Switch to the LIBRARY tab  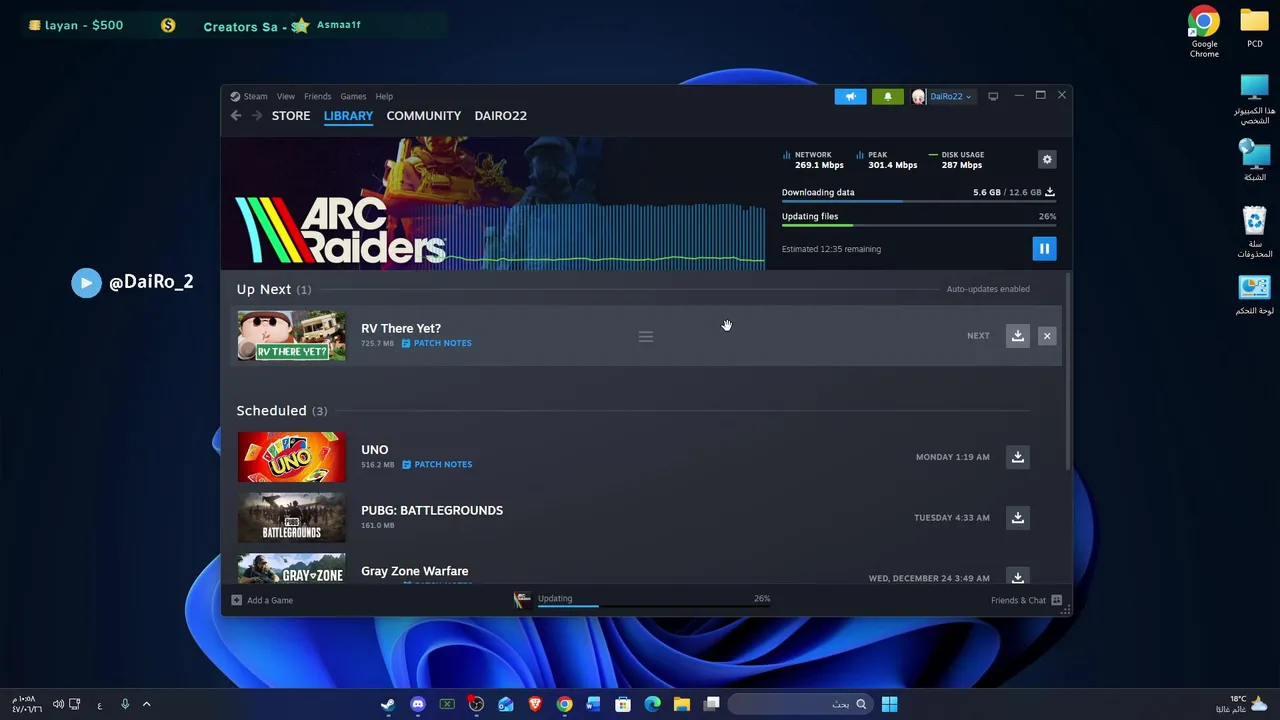pos(348,116)
